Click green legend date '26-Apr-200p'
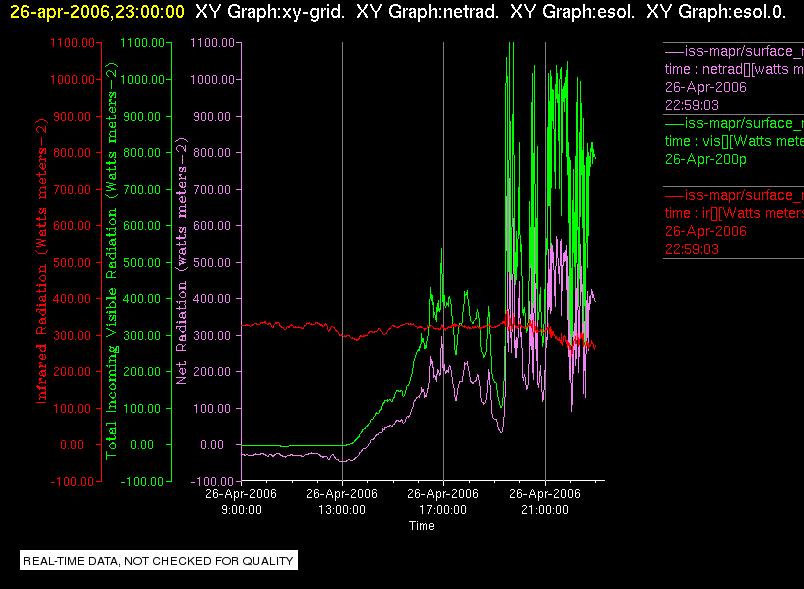Viewport: 804px width, 589px height. (706, 159)
